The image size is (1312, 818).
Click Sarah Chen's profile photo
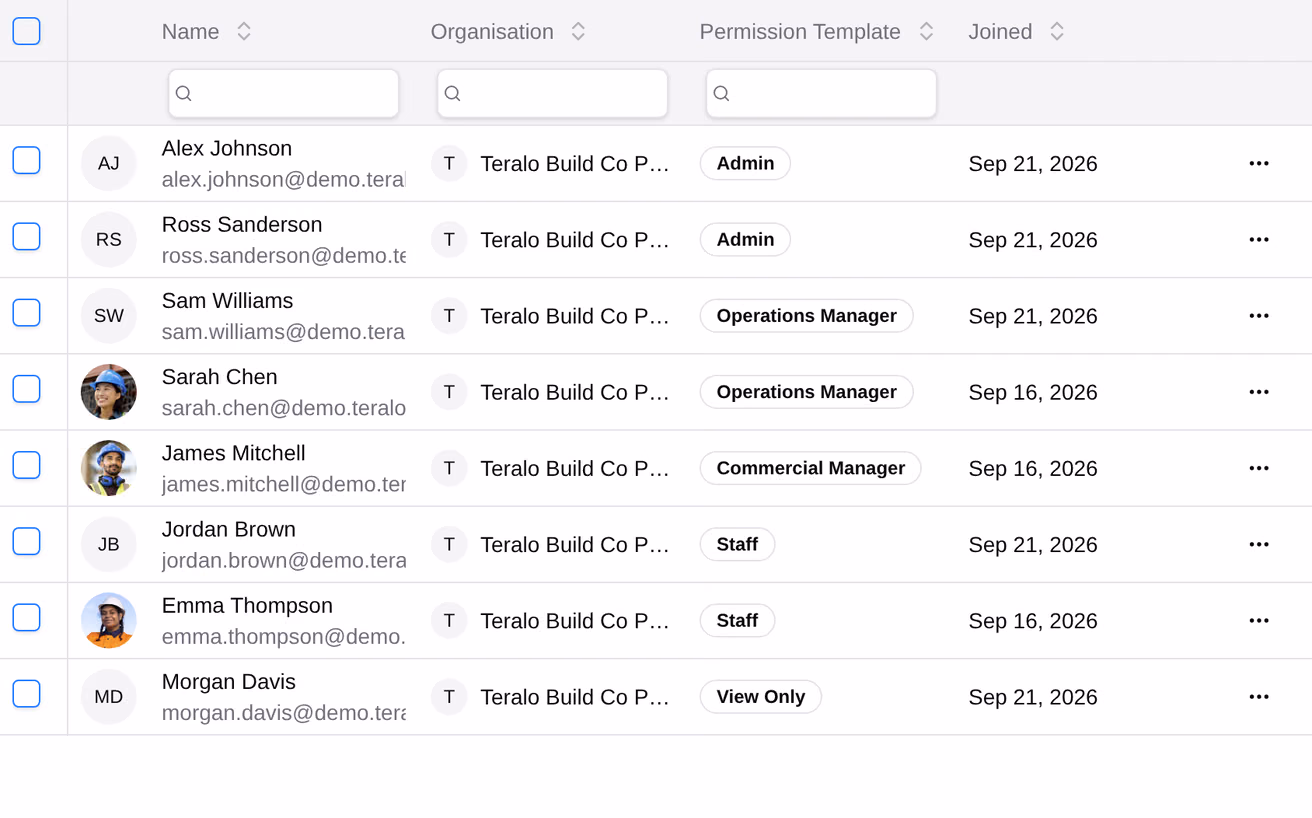coord(109,392)
